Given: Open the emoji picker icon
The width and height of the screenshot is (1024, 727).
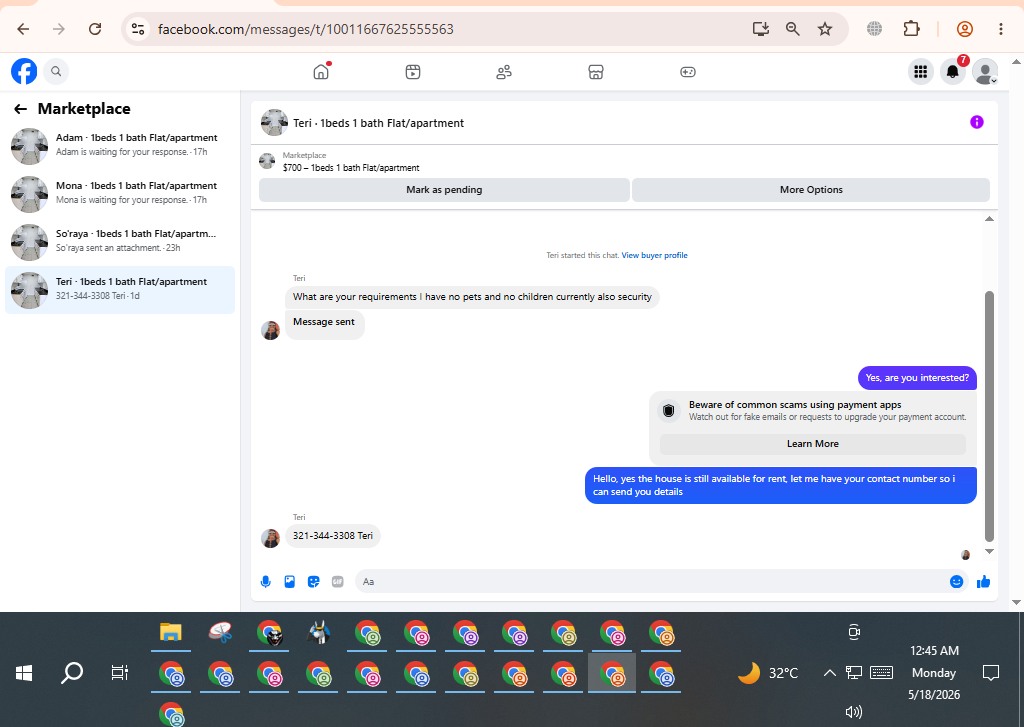Looking at the screenshot, I should click(x=956, y=581).
